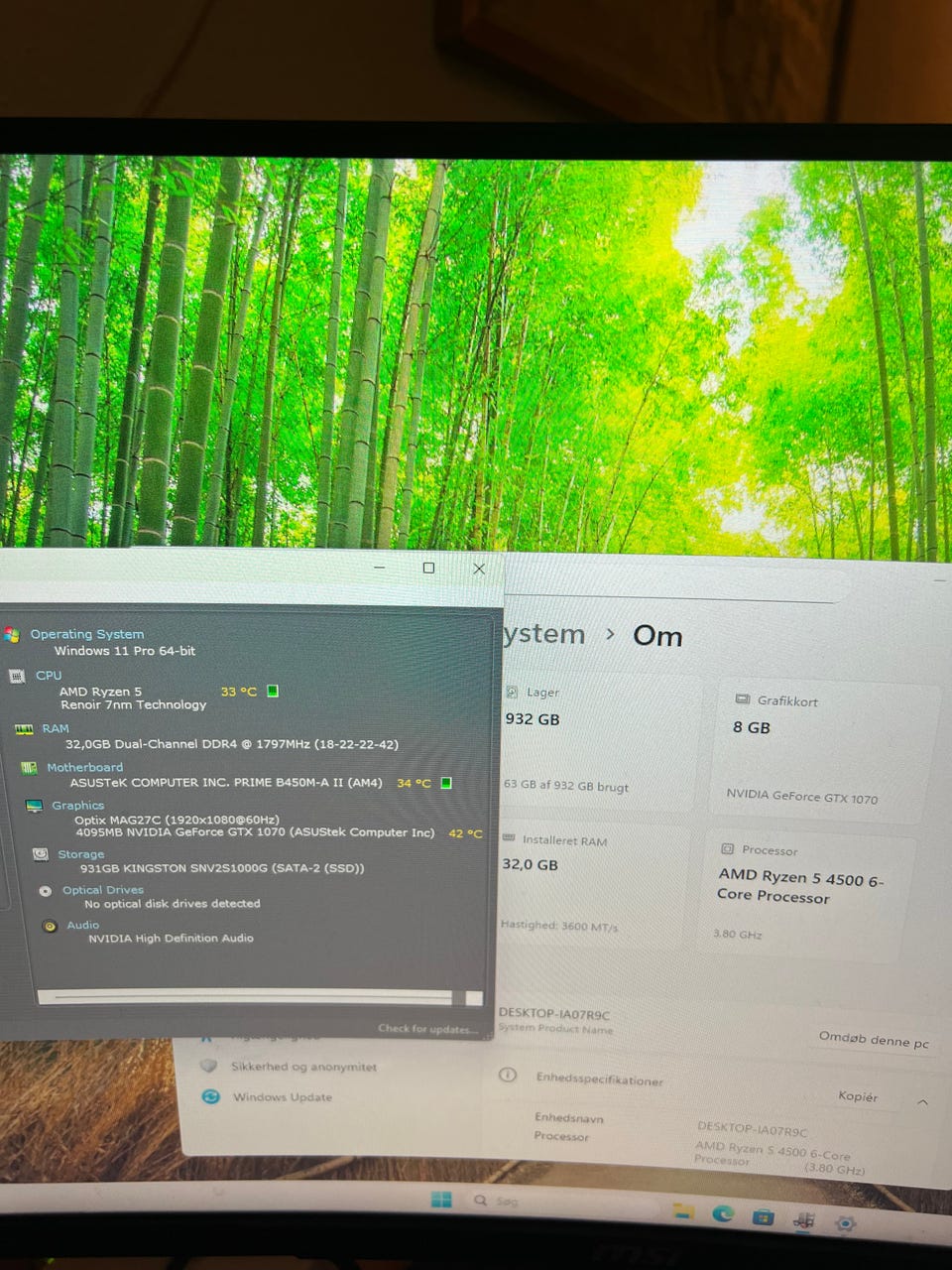Open Sikkerhed og anonymitet in Settings sidebar

click(303, 1067)
